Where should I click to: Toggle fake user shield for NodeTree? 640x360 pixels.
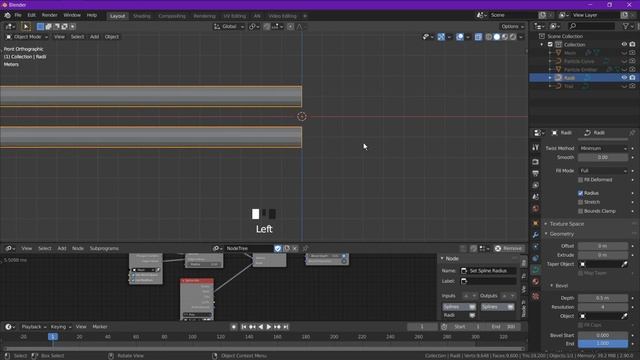[x=278, y=248]
